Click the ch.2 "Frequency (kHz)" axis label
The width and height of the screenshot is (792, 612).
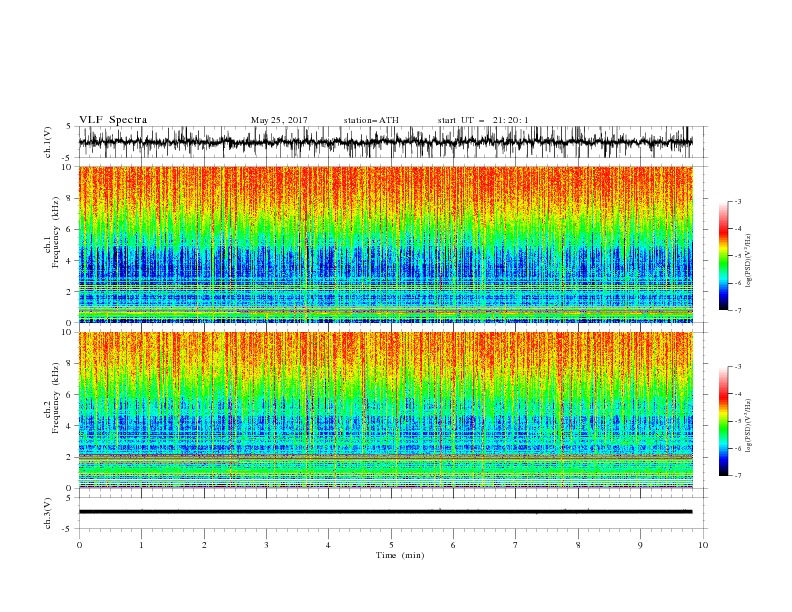click(x=55, y=398)
